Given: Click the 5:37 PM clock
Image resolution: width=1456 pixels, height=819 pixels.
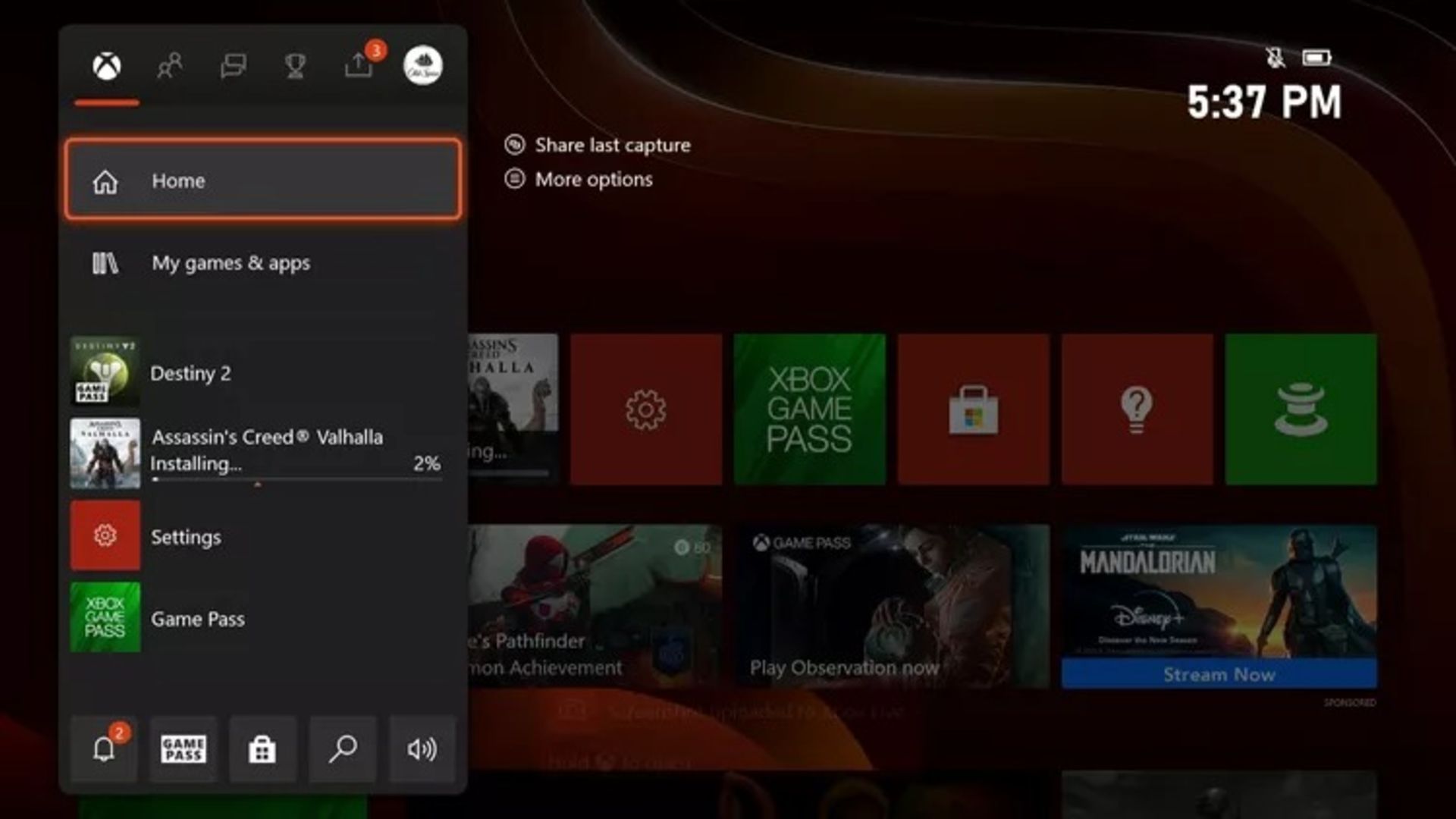Looking at the screenshot, I should 1264,102.
